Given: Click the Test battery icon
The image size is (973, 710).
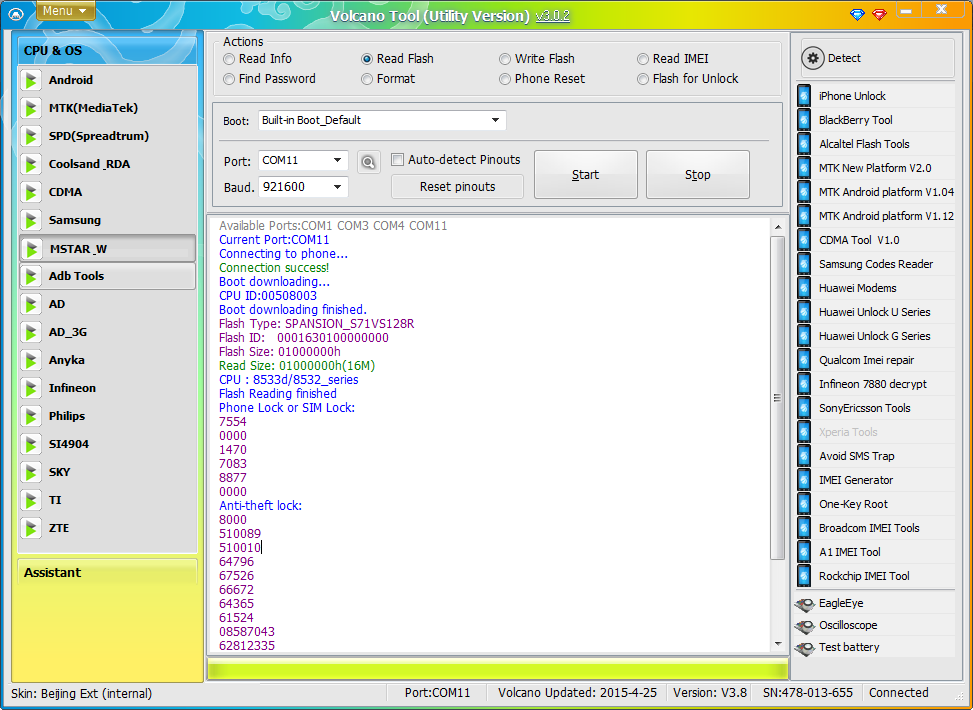Looking at the screenshot, I should [805, 648].
